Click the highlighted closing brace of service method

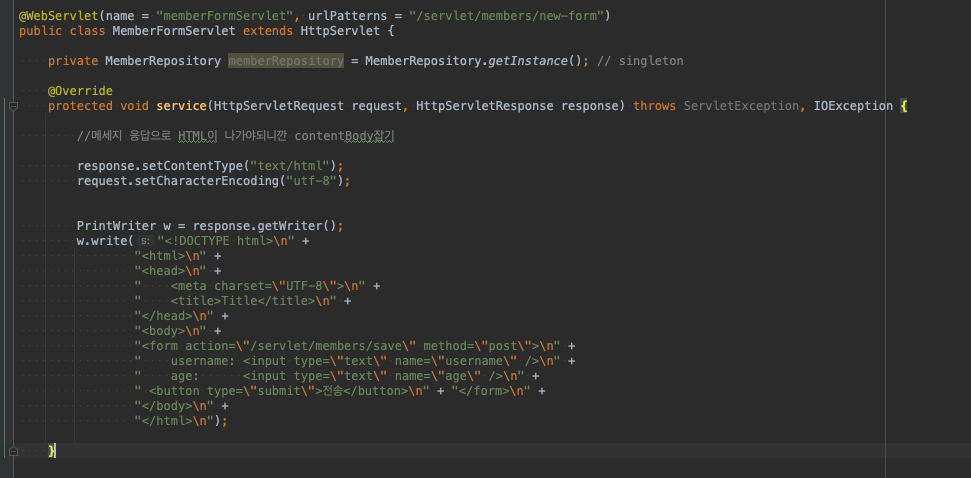point(52,451)
